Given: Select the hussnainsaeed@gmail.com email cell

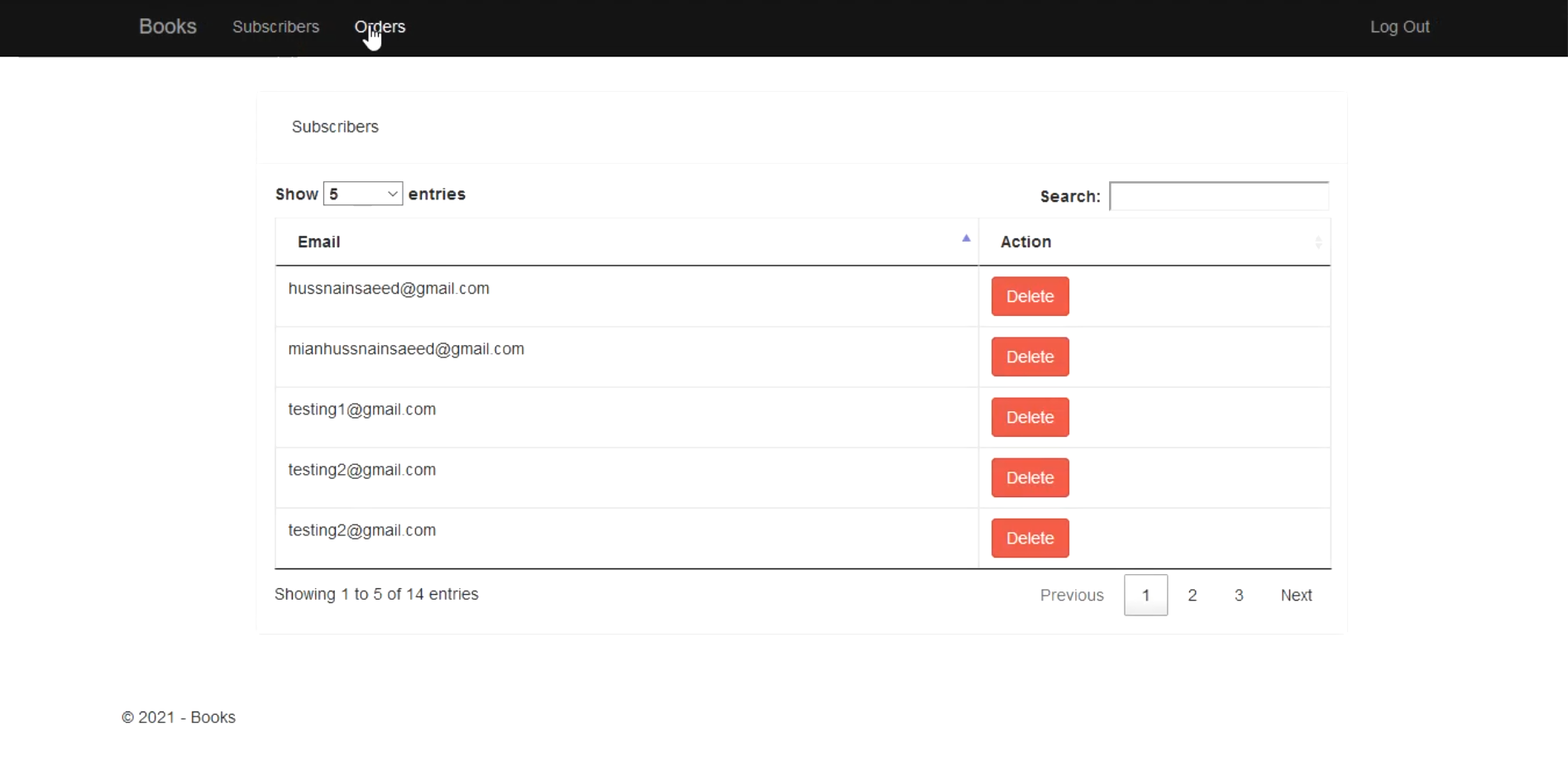Looking at the screenshot, I should click(389, 289).
